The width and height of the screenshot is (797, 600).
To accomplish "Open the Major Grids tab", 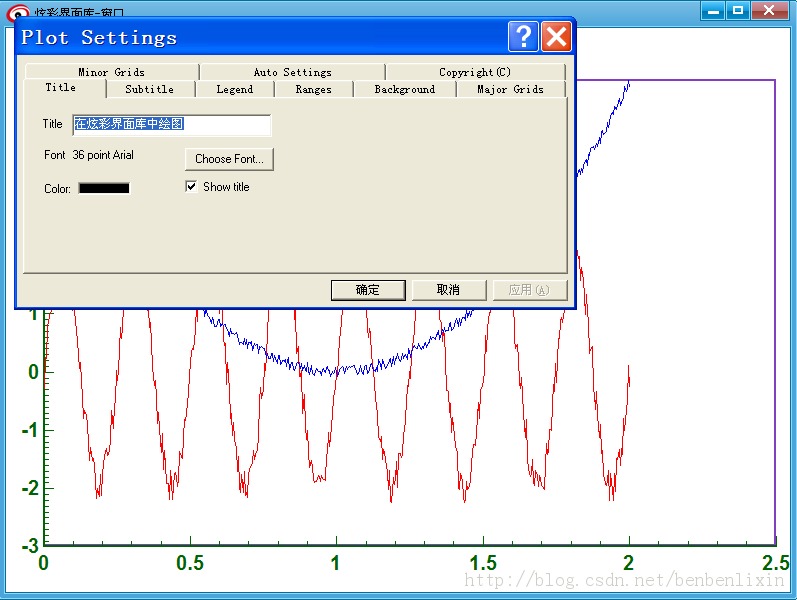I will pyautogui.click(x=510, y=89).
